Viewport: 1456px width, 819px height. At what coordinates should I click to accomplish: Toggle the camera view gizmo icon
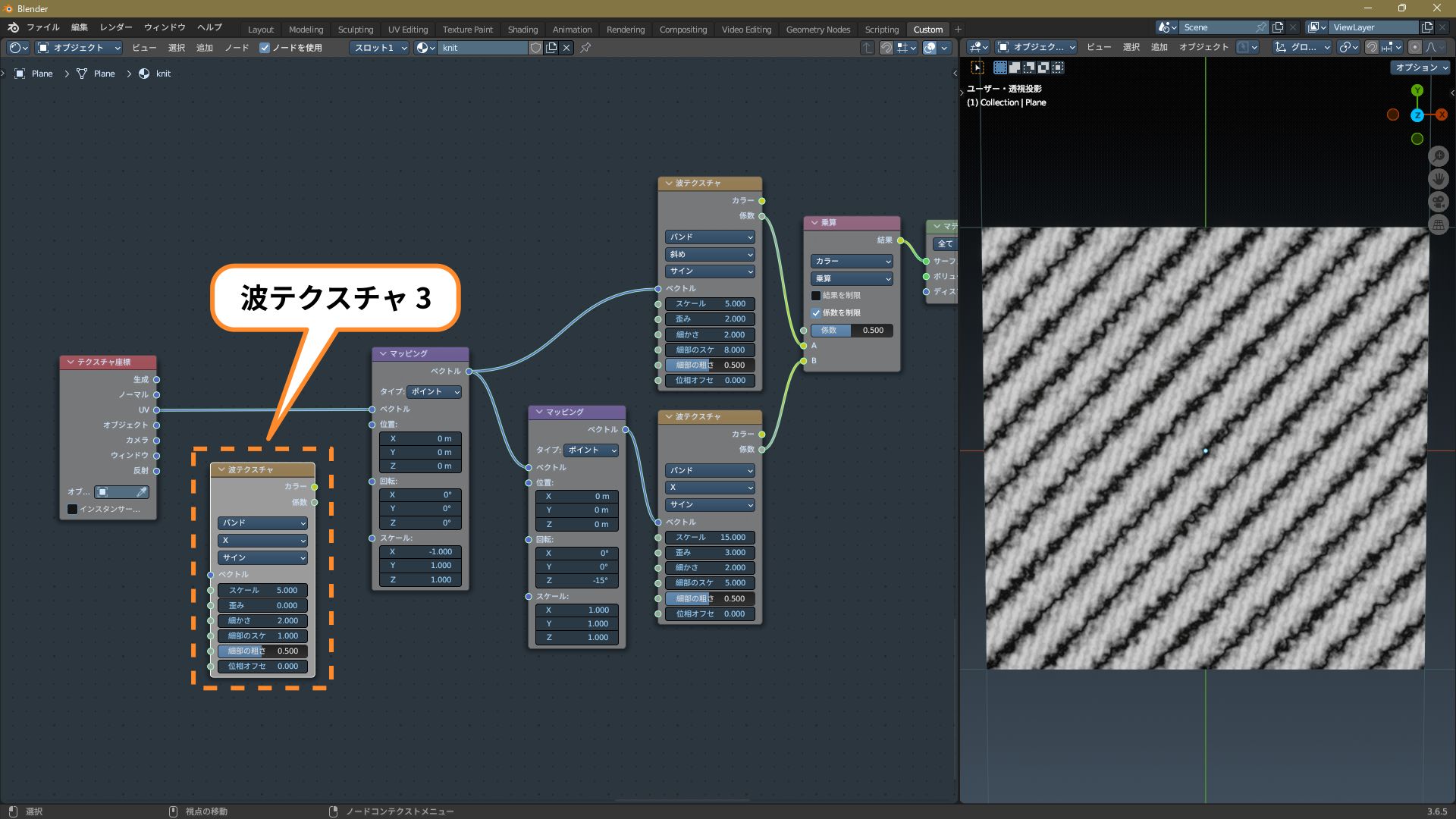[x=1439, y=202]
